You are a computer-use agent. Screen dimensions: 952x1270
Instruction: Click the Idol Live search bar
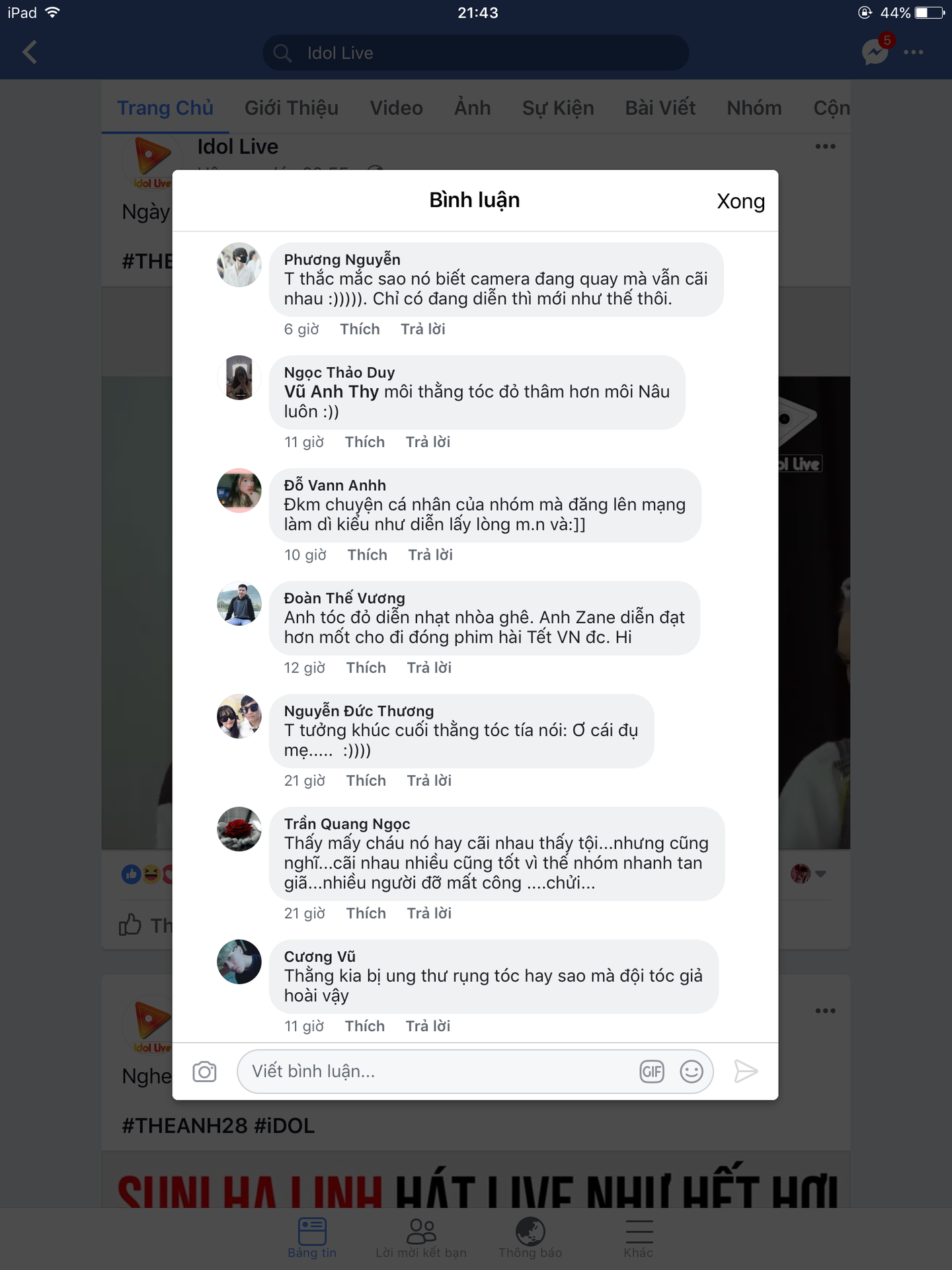coord(476,53)
